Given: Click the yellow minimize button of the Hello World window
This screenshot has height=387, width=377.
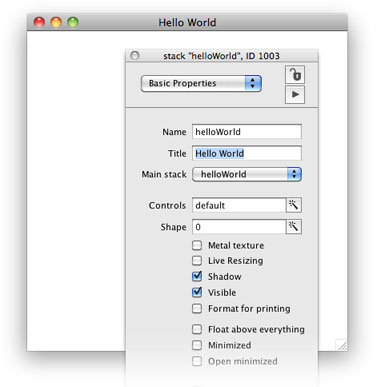Looking at the screenshot, I should (56, 22).
